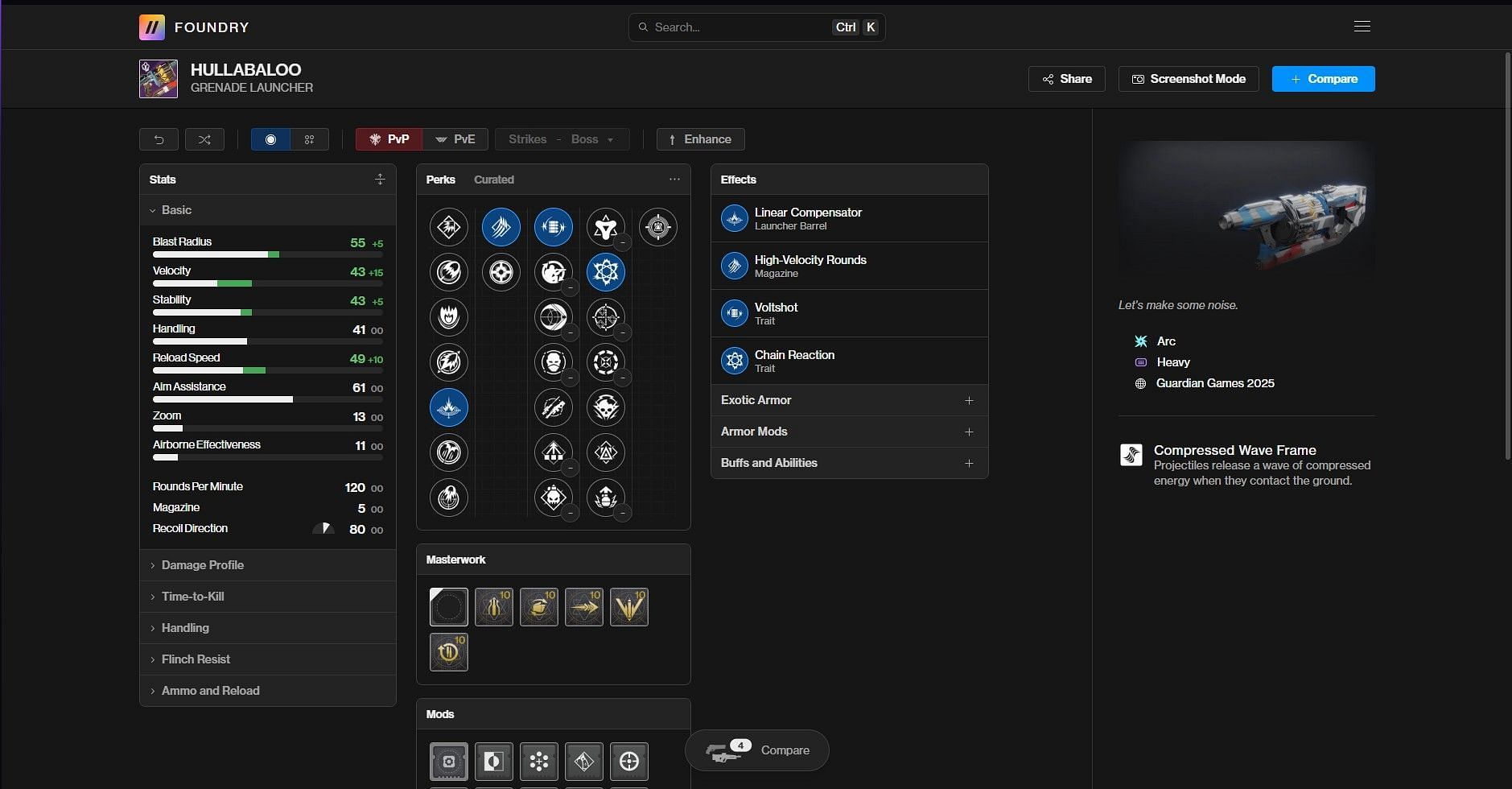Click the shuffle randomize button
Viewport: 1512px width, 789px height.
(x=204, y=139)
